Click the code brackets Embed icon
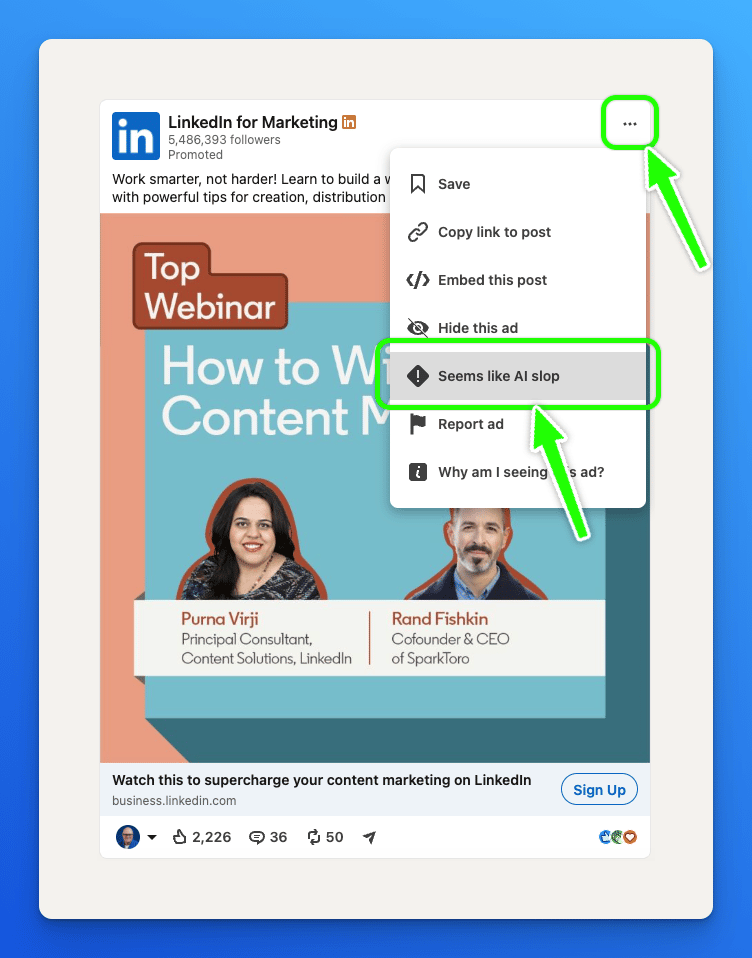Viewport: 752px width, 958px height. click(418, 280)
